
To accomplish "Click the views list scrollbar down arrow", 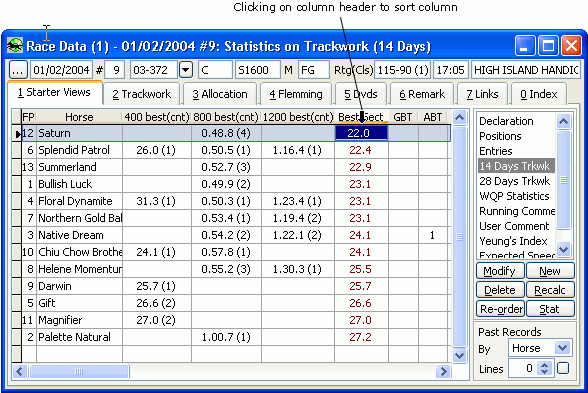I will (564, 249).
